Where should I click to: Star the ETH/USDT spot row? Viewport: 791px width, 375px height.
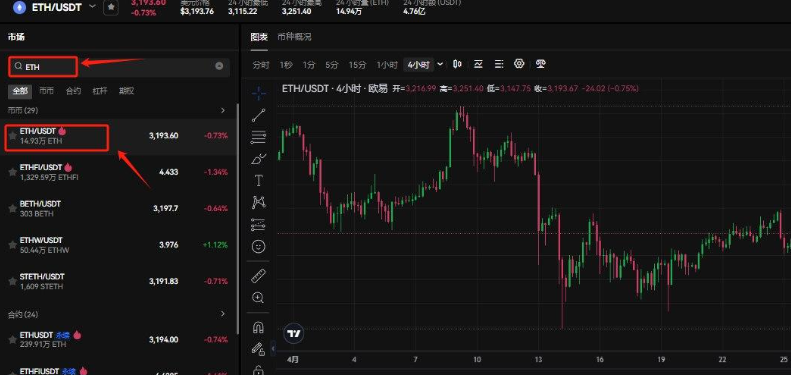point(13,136)
